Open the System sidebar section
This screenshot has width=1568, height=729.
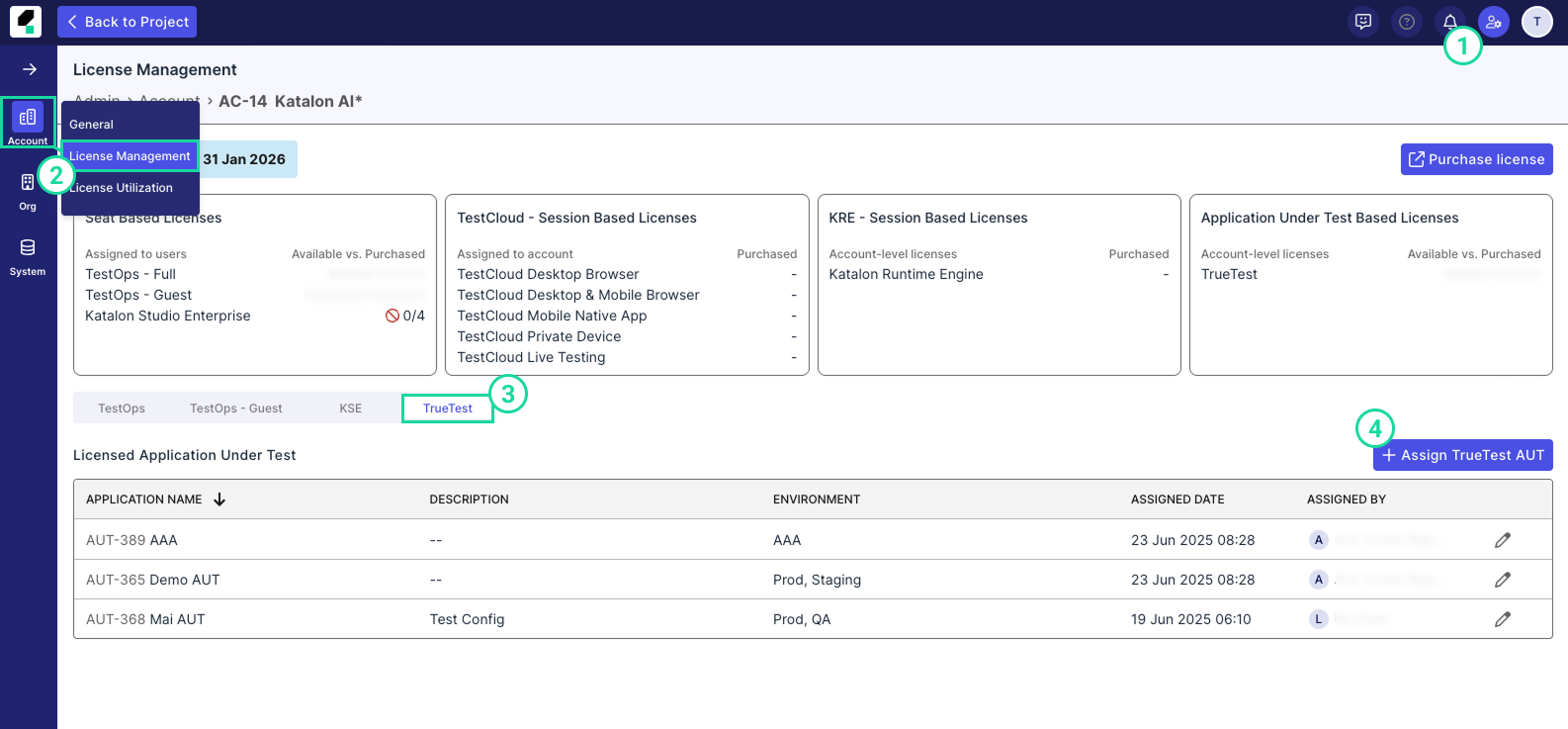(28, 256)
